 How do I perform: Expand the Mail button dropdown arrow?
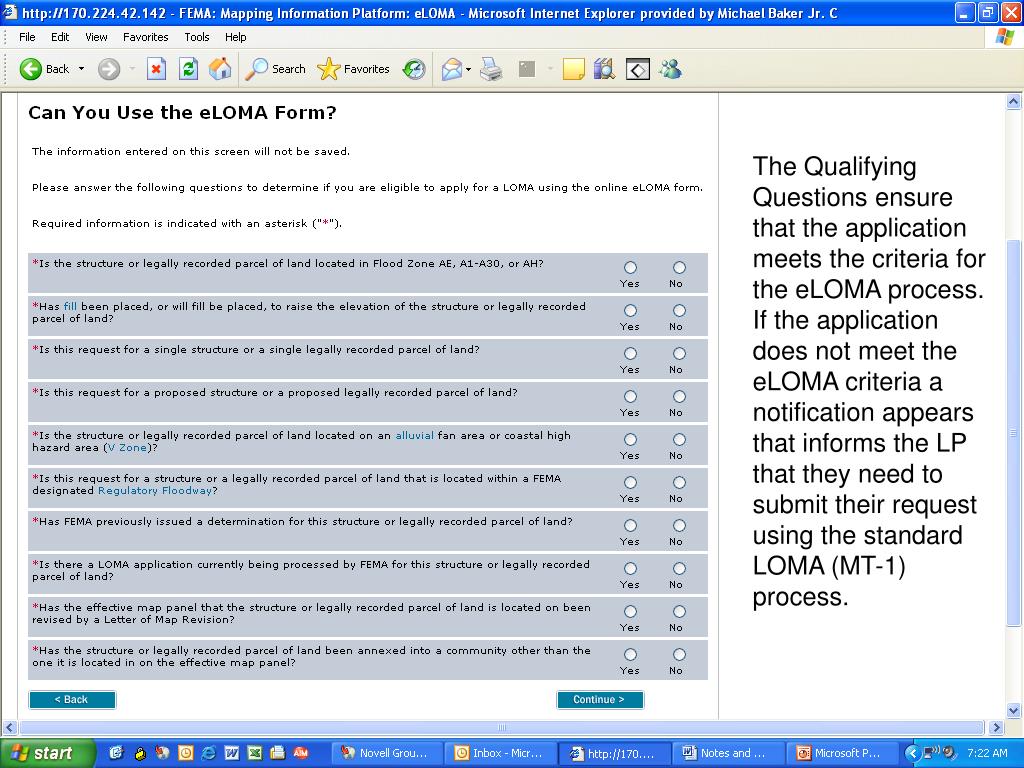point(469,69)
